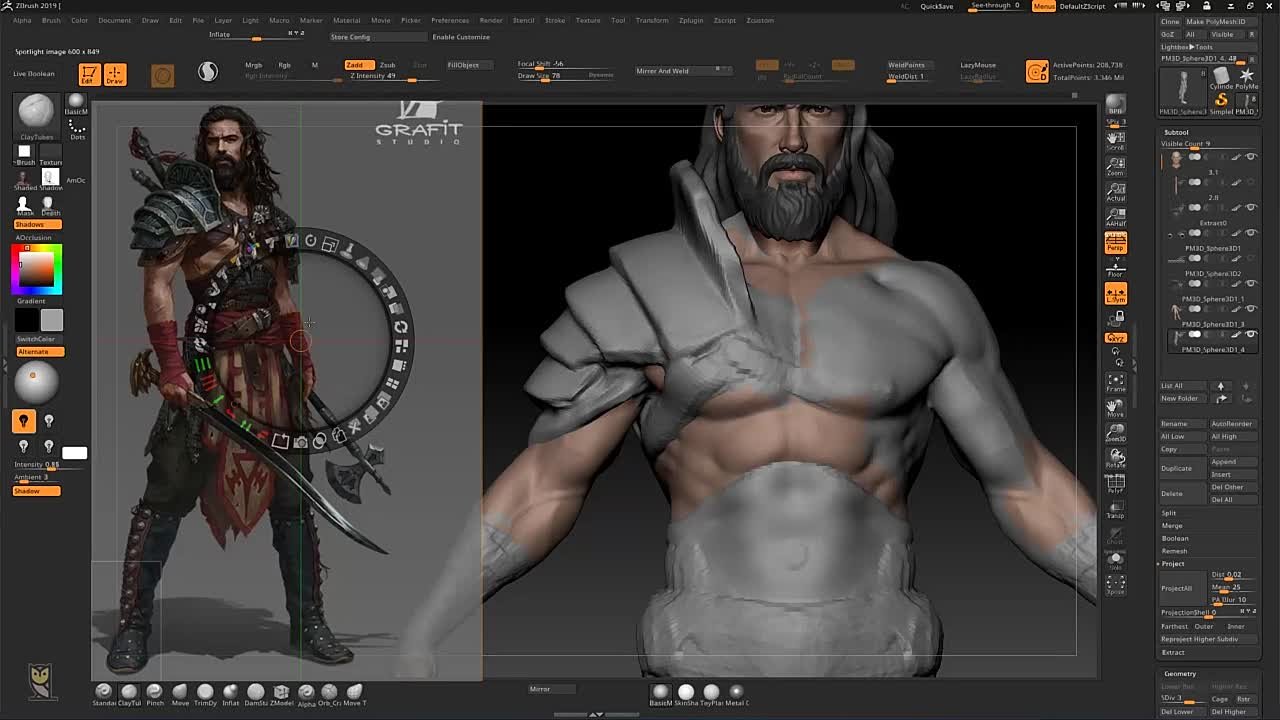
Task: Click the Xpose icon
Action: point(1115,585)
